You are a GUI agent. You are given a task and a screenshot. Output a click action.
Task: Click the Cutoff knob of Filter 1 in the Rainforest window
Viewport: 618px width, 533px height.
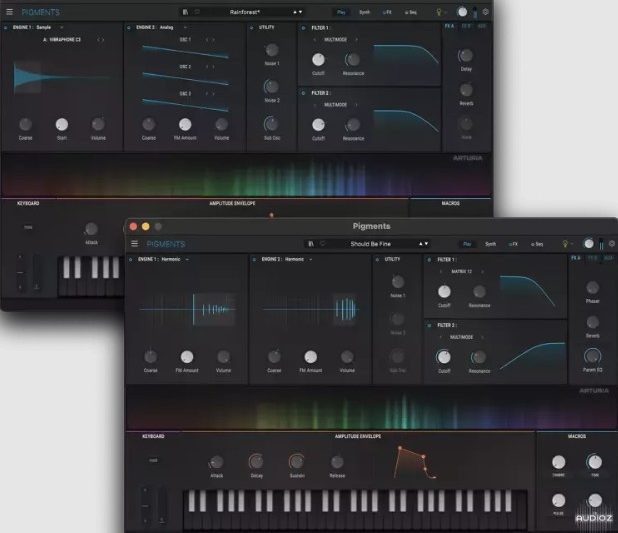pyautogui.click(x=318, y=60)
